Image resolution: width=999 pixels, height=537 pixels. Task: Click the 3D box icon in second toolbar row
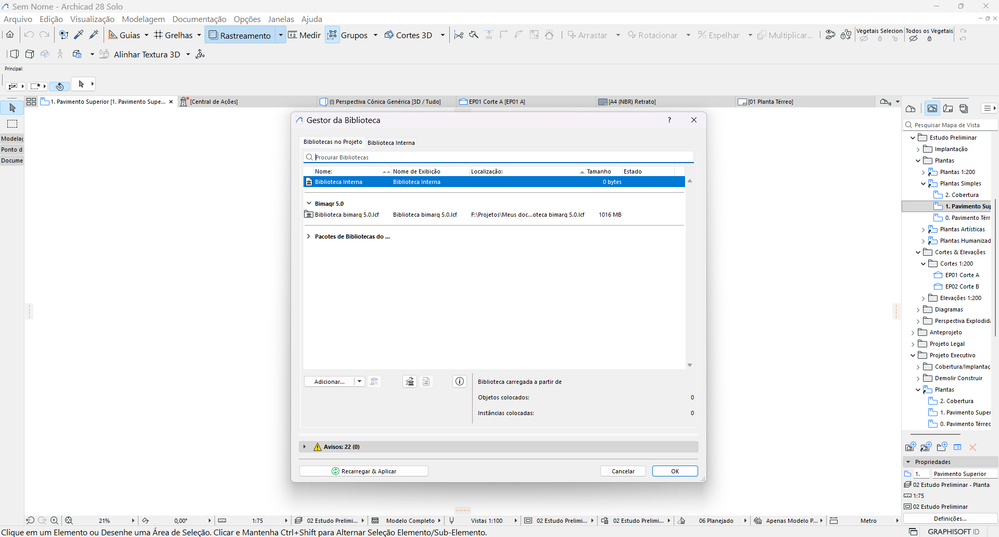[29, 54]
